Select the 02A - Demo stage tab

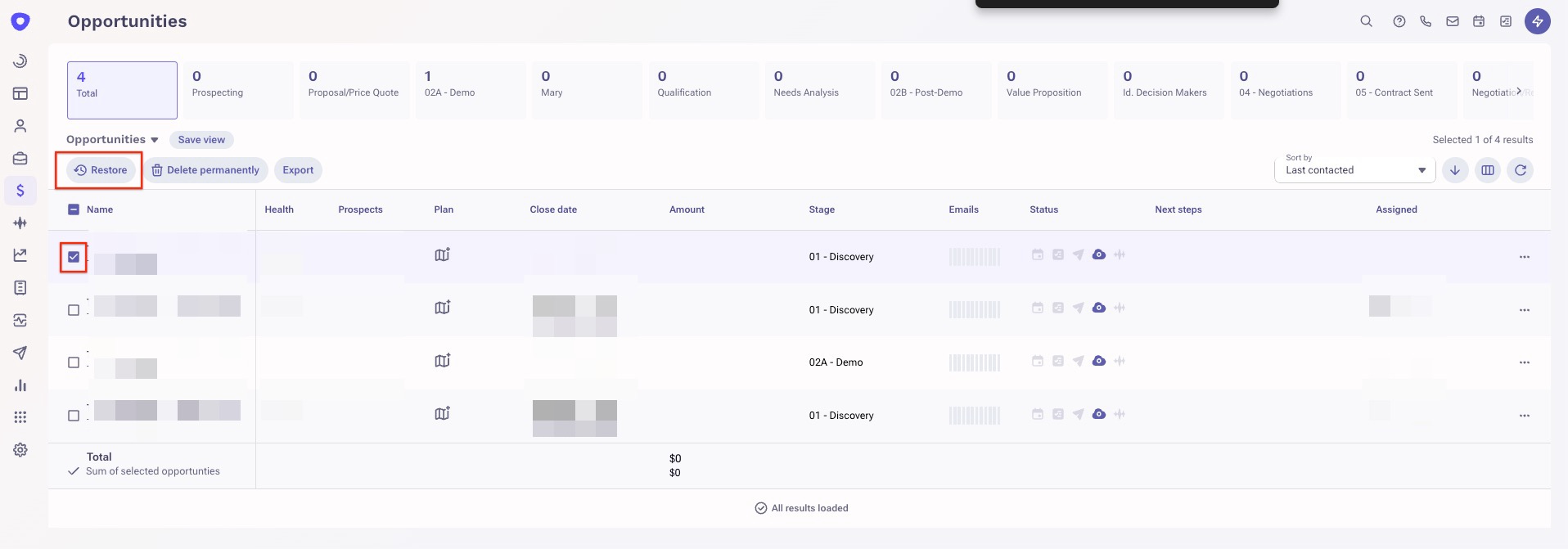pyautogui.click(x=471, y=90)
